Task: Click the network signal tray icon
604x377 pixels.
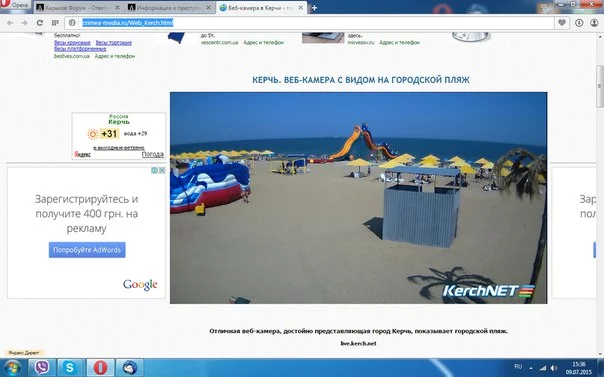Action: pyautogui.click(x=542, y=368)
